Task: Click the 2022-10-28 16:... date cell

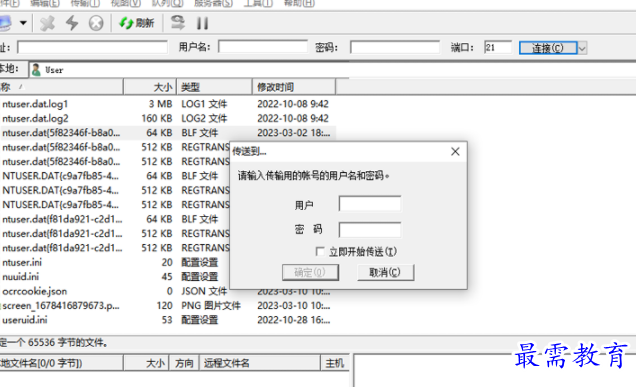Action: coord(294,320)
